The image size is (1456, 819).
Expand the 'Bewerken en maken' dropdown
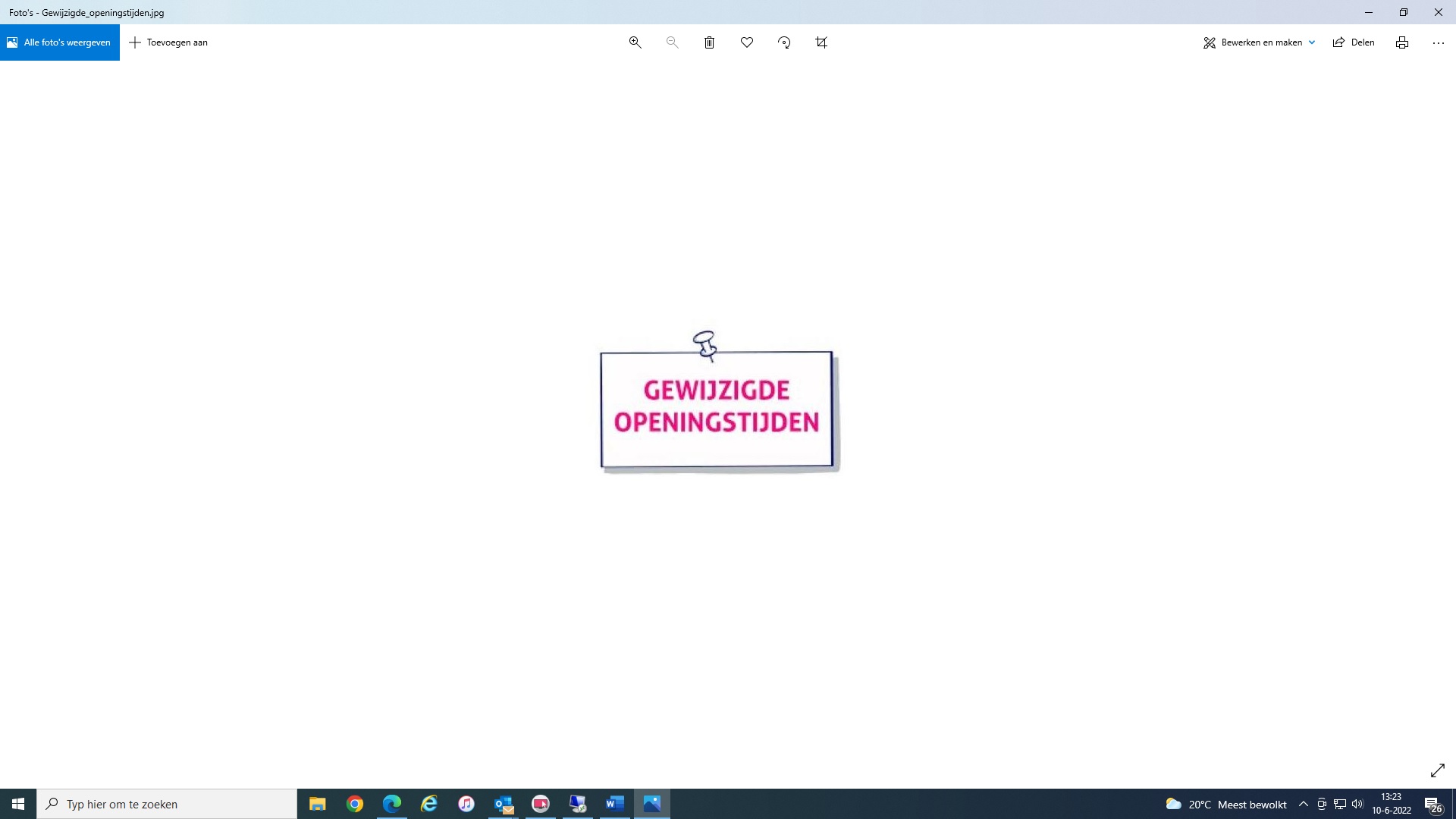1259,42
